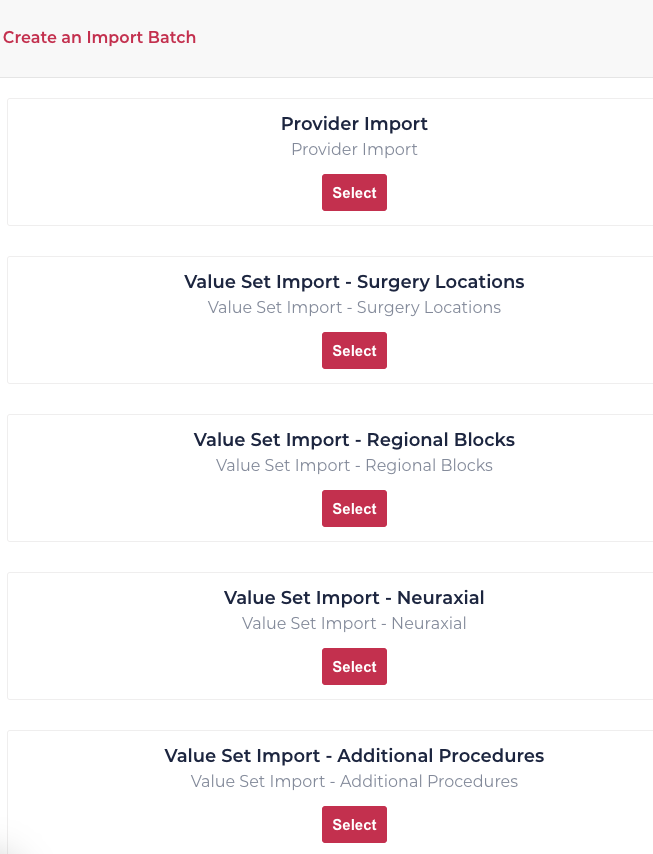
Task: Click the Surgery Locations subtitle text
Action: [x=354, y=307]
